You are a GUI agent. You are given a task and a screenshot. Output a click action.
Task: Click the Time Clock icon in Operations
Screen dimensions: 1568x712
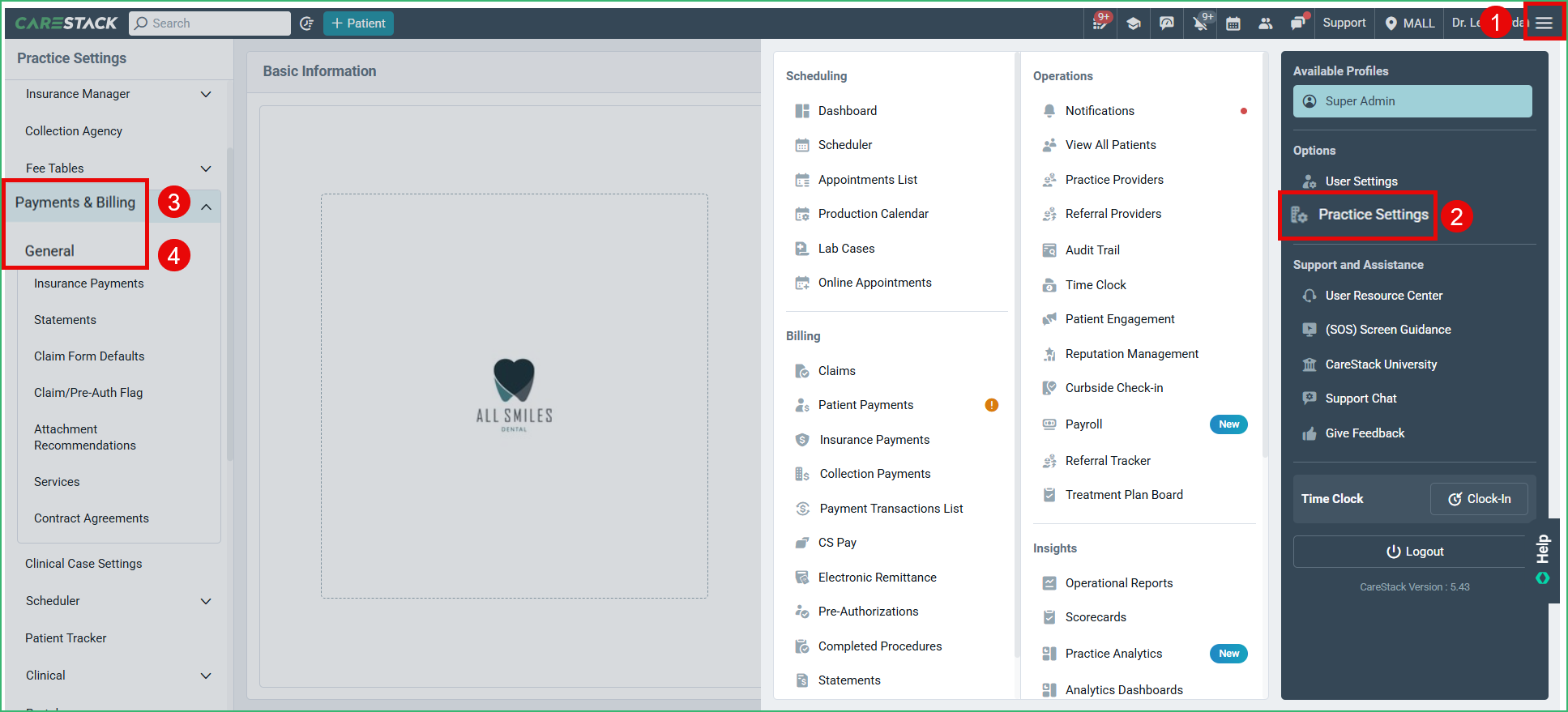[1049, 285]
